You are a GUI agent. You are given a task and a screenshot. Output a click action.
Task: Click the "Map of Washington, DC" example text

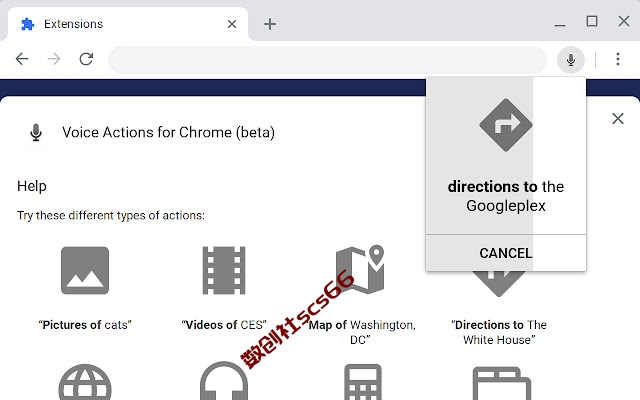tap(362, 332)
